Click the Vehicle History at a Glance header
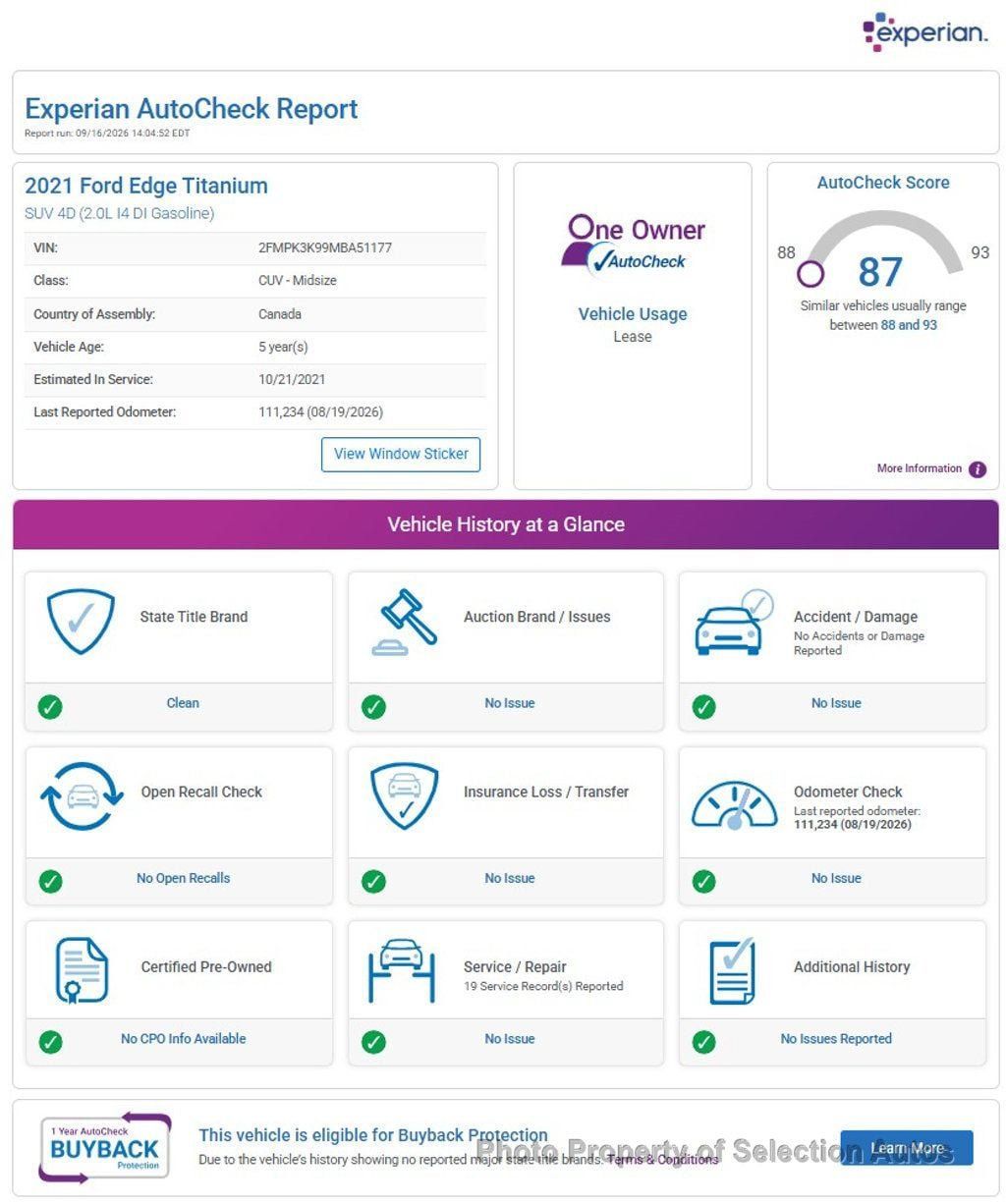 506,524
